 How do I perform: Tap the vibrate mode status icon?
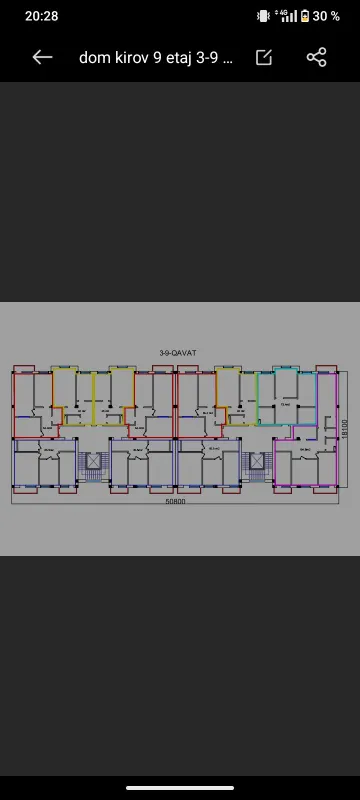263,16
